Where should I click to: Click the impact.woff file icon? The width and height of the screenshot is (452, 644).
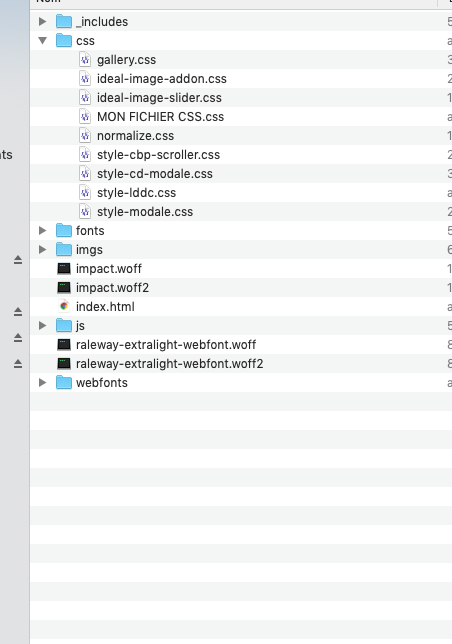pyautogui.click(x=64, y=269)
